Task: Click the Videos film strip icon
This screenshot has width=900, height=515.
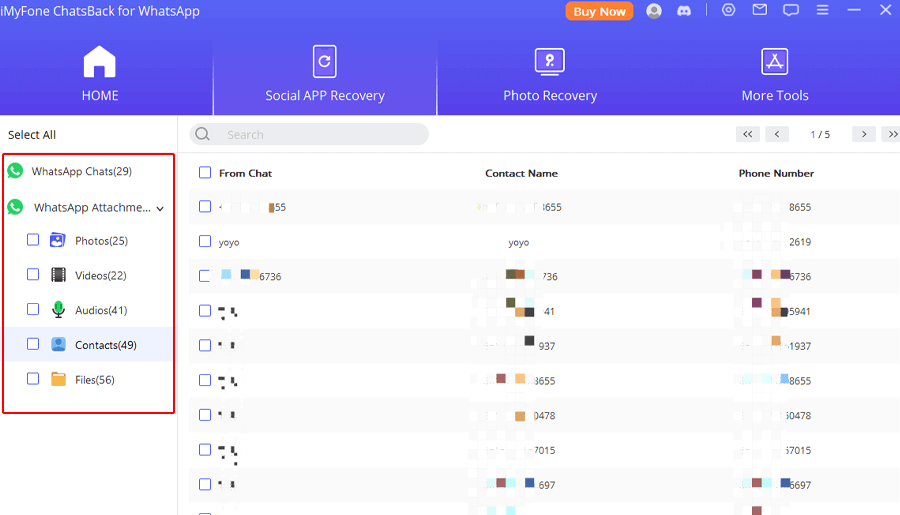Action: click(58, 276)
